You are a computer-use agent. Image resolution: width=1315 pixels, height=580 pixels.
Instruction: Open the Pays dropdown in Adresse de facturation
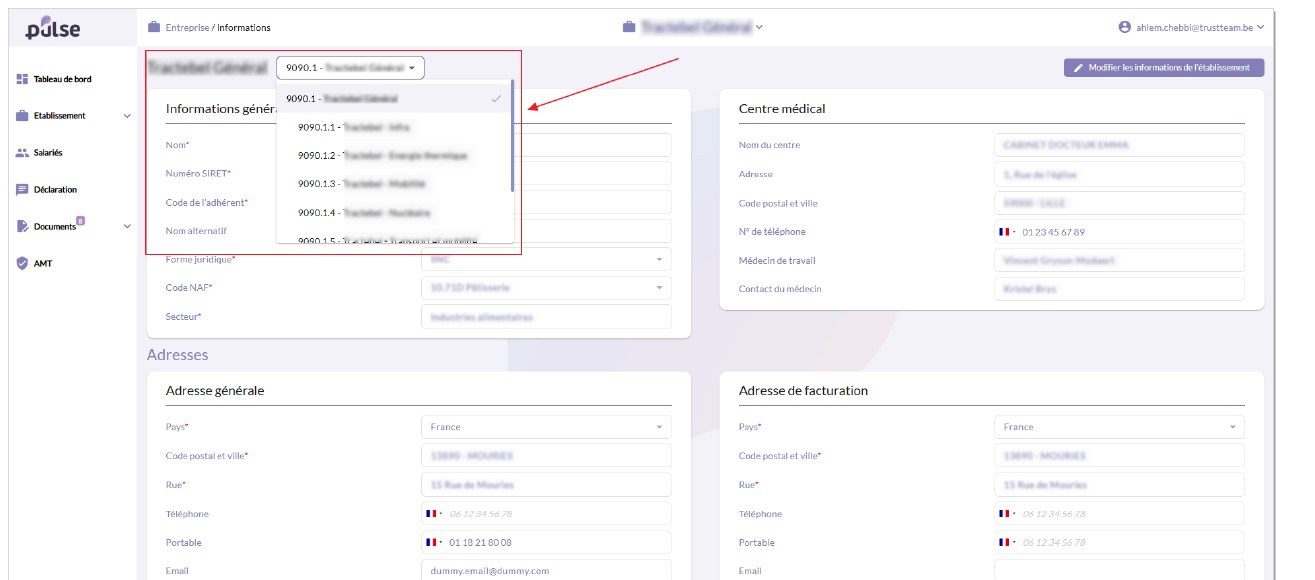[1119, 427]
